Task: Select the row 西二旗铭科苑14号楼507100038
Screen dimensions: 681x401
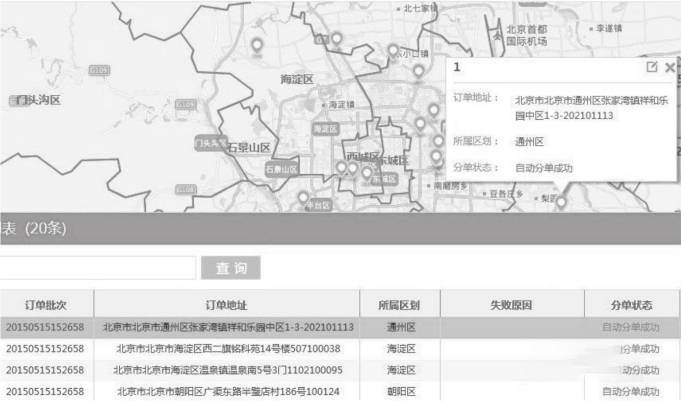Action: [x=340, y=349]
